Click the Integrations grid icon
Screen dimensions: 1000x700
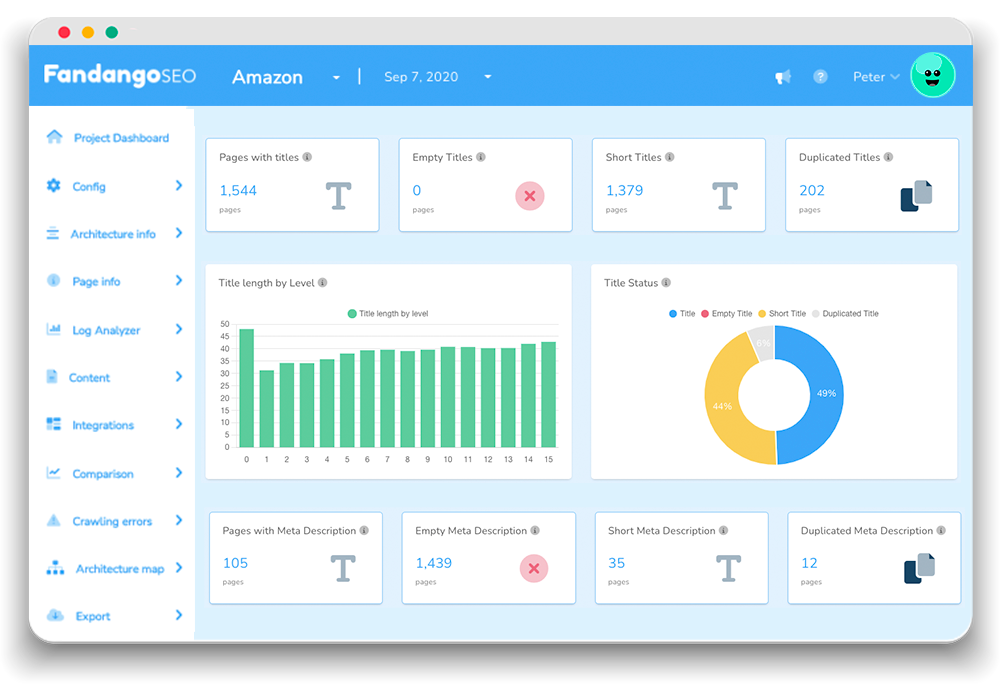point(54,424)
